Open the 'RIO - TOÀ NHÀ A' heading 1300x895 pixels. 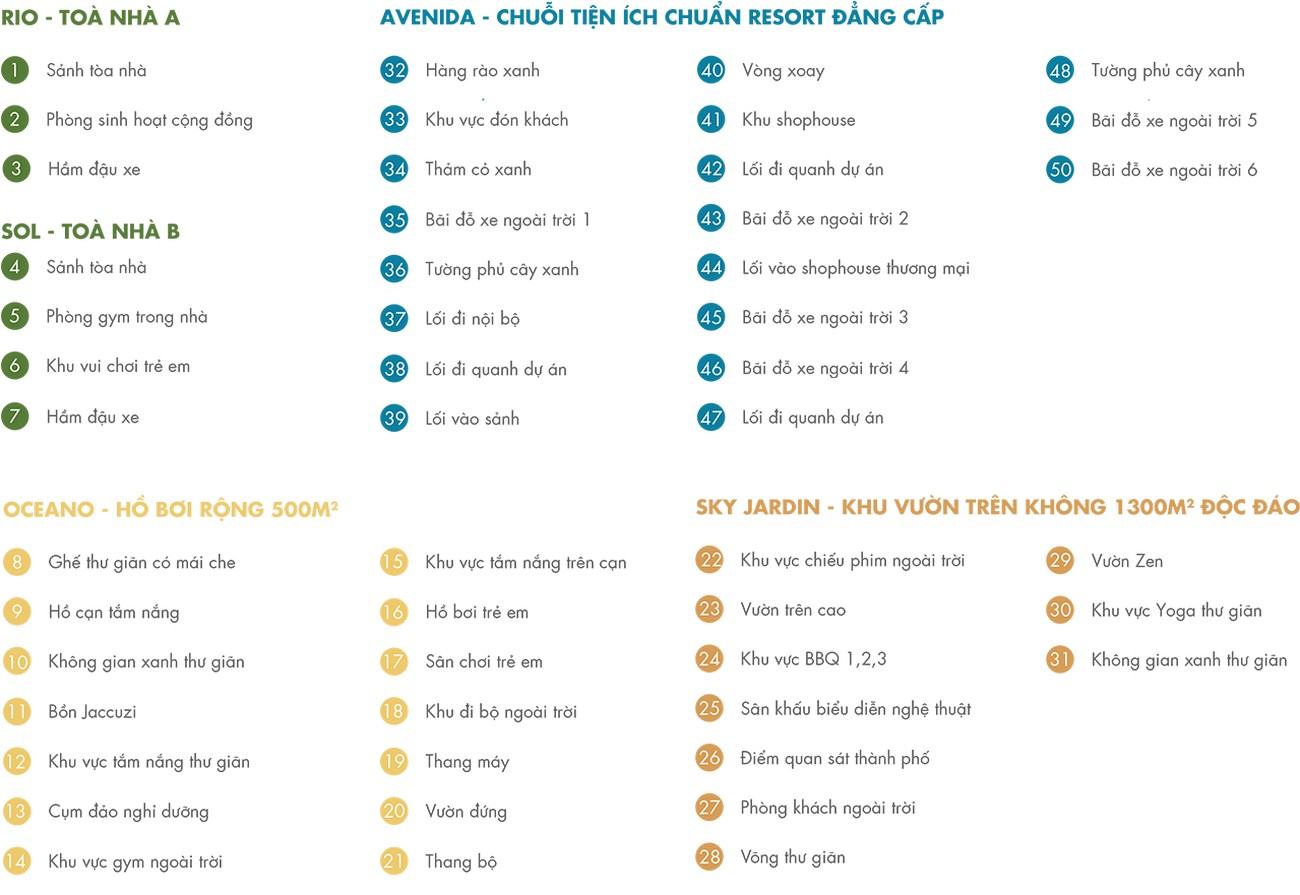click(90, 17)
